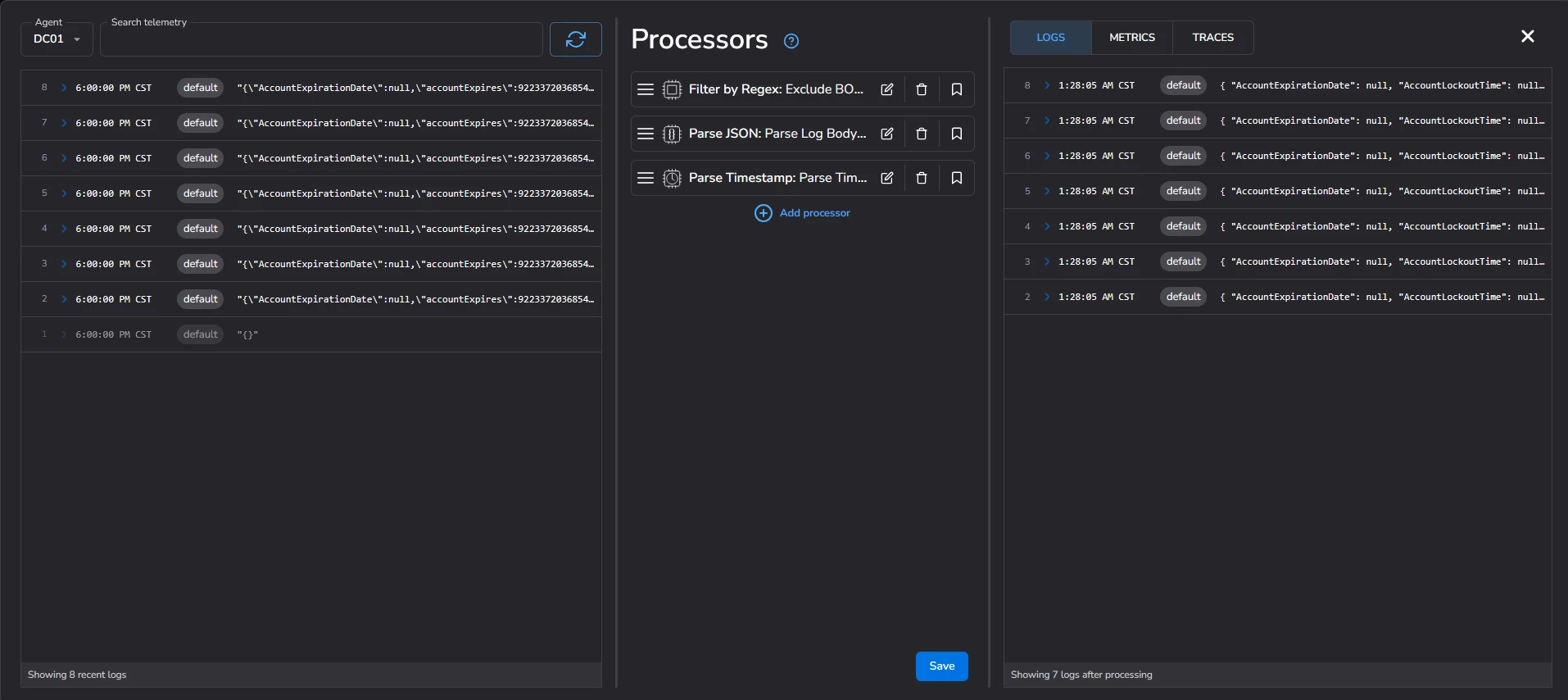Click the Parse JSON processor type icon
Image resolution: width=1568 pixels, height=700 pixels.
pyautogui.click(x=672, y=134)
